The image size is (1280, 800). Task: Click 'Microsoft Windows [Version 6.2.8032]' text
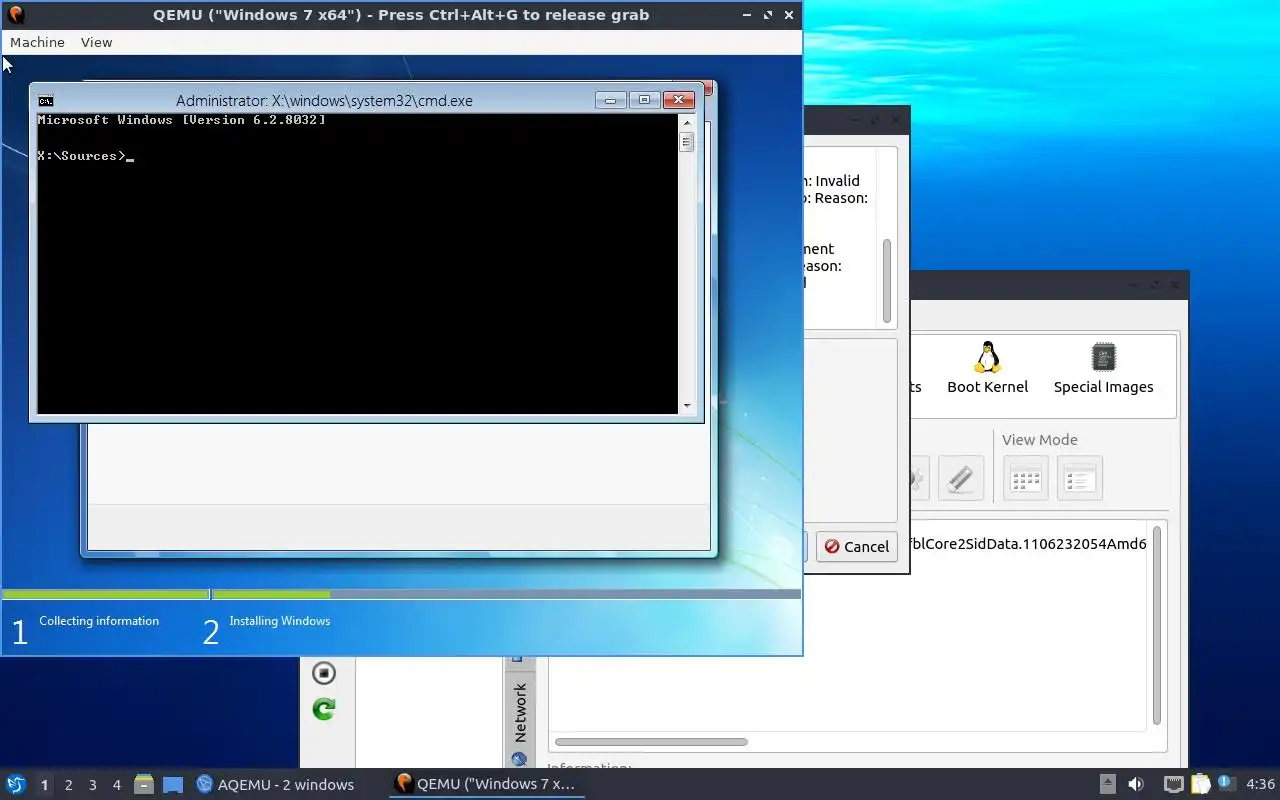coord(181,120)
